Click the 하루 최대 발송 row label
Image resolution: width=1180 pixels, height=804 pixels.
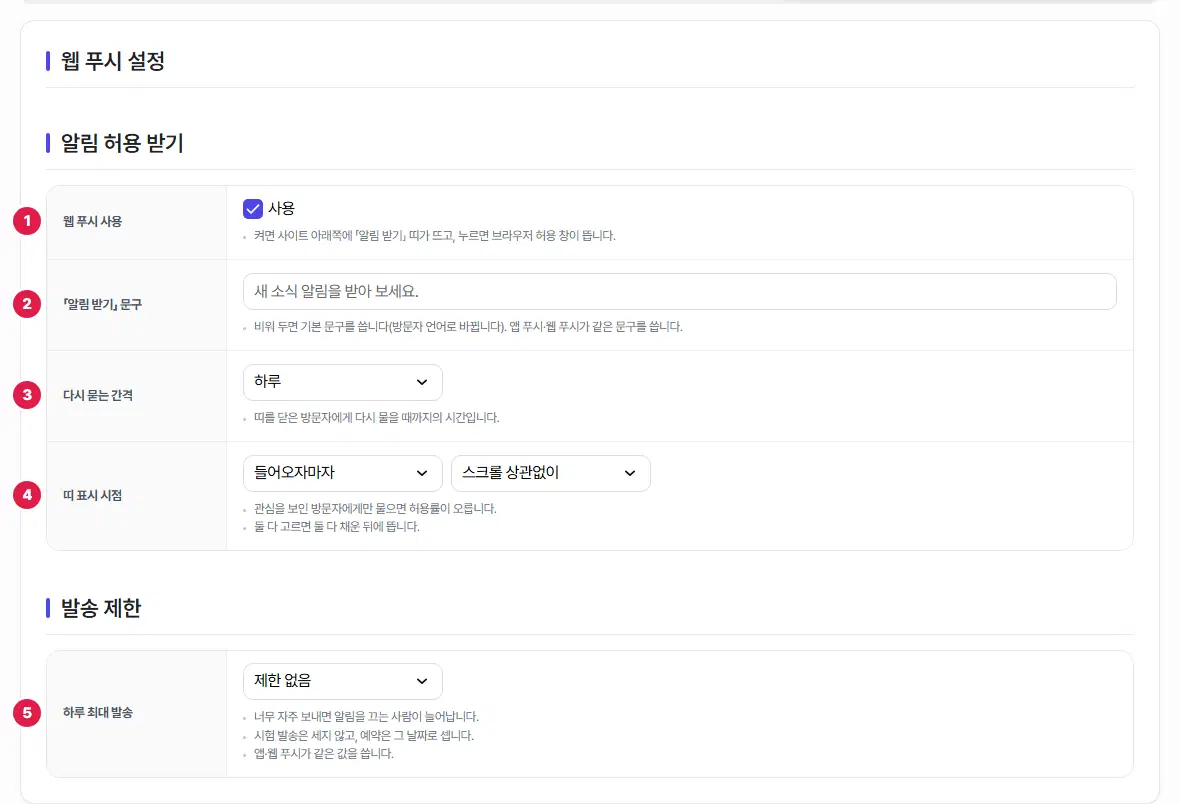(x=98, y=712)
